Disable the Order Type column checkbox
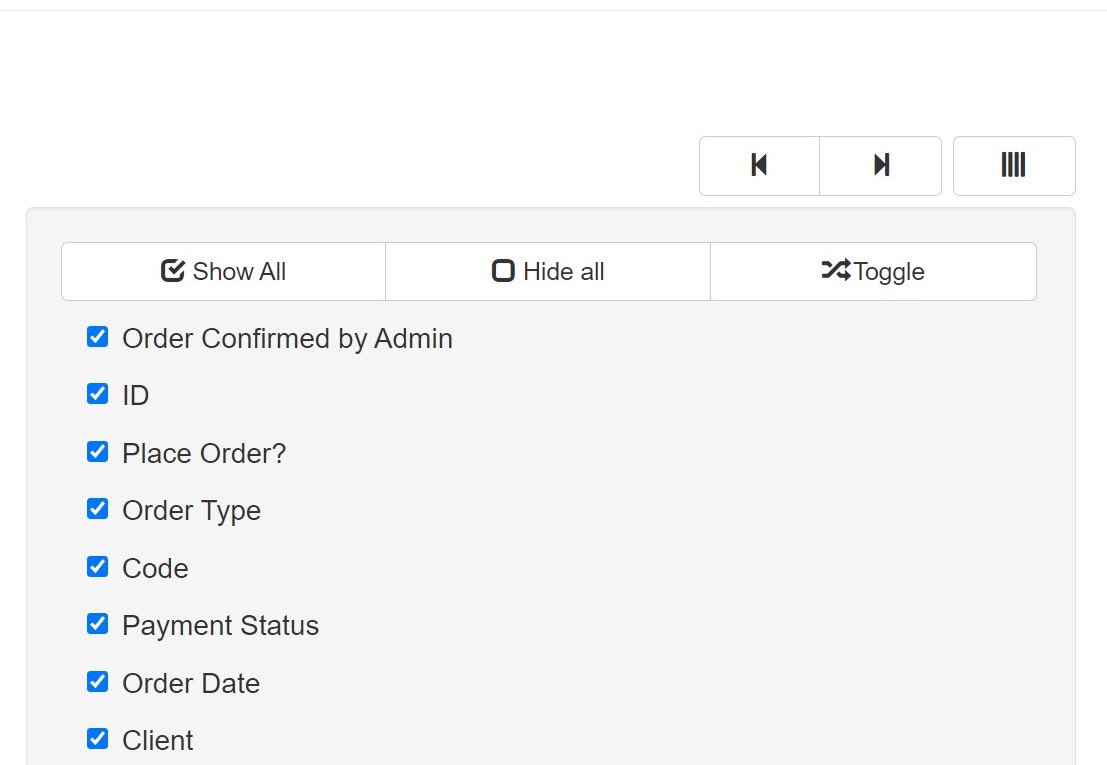1107x765 pixels. (x=97, y=509)
